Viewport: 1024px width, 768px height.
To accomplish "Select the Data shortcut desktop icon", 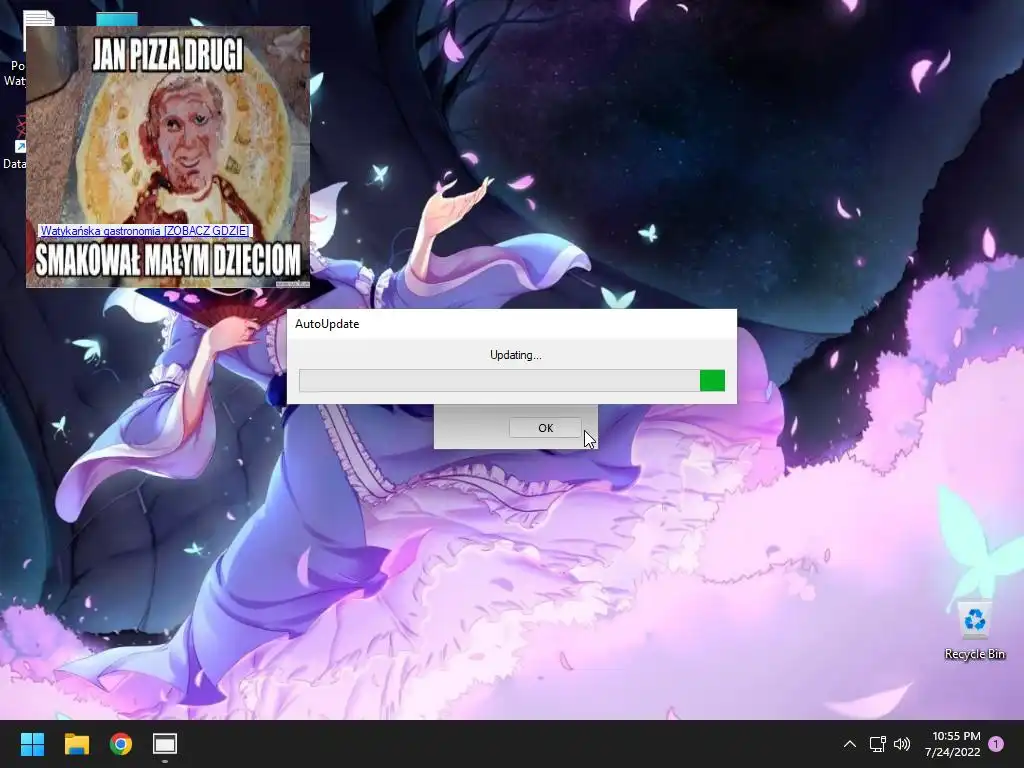I will pos(13,144).
